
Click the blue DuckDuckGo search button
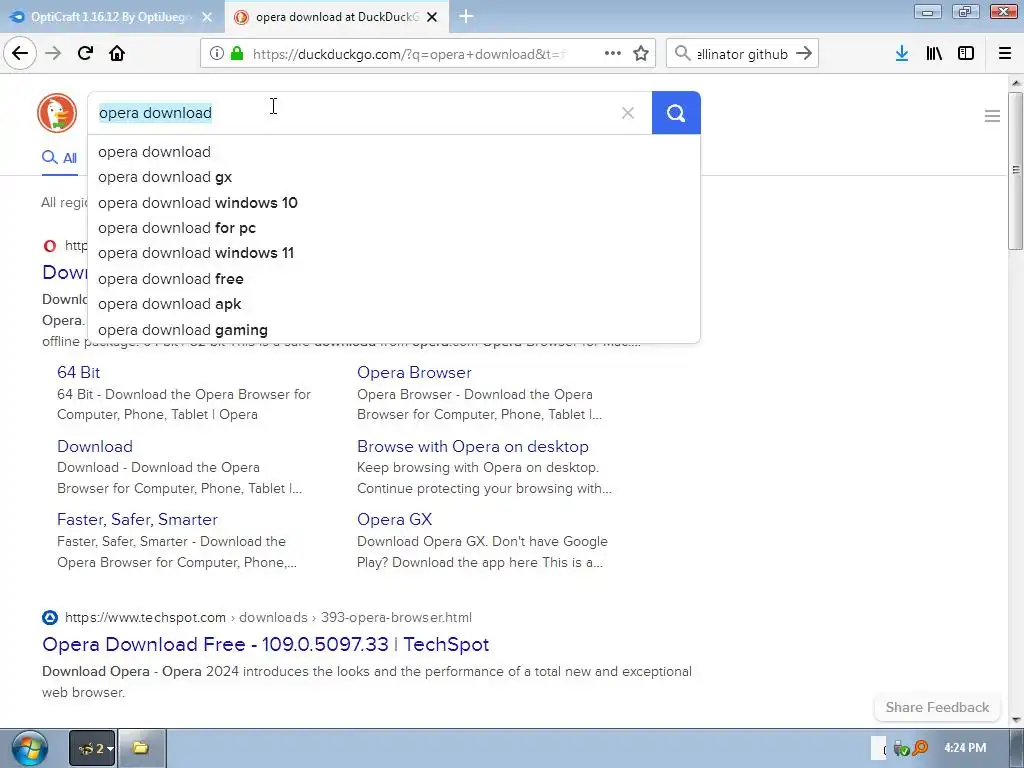point(676,113)
